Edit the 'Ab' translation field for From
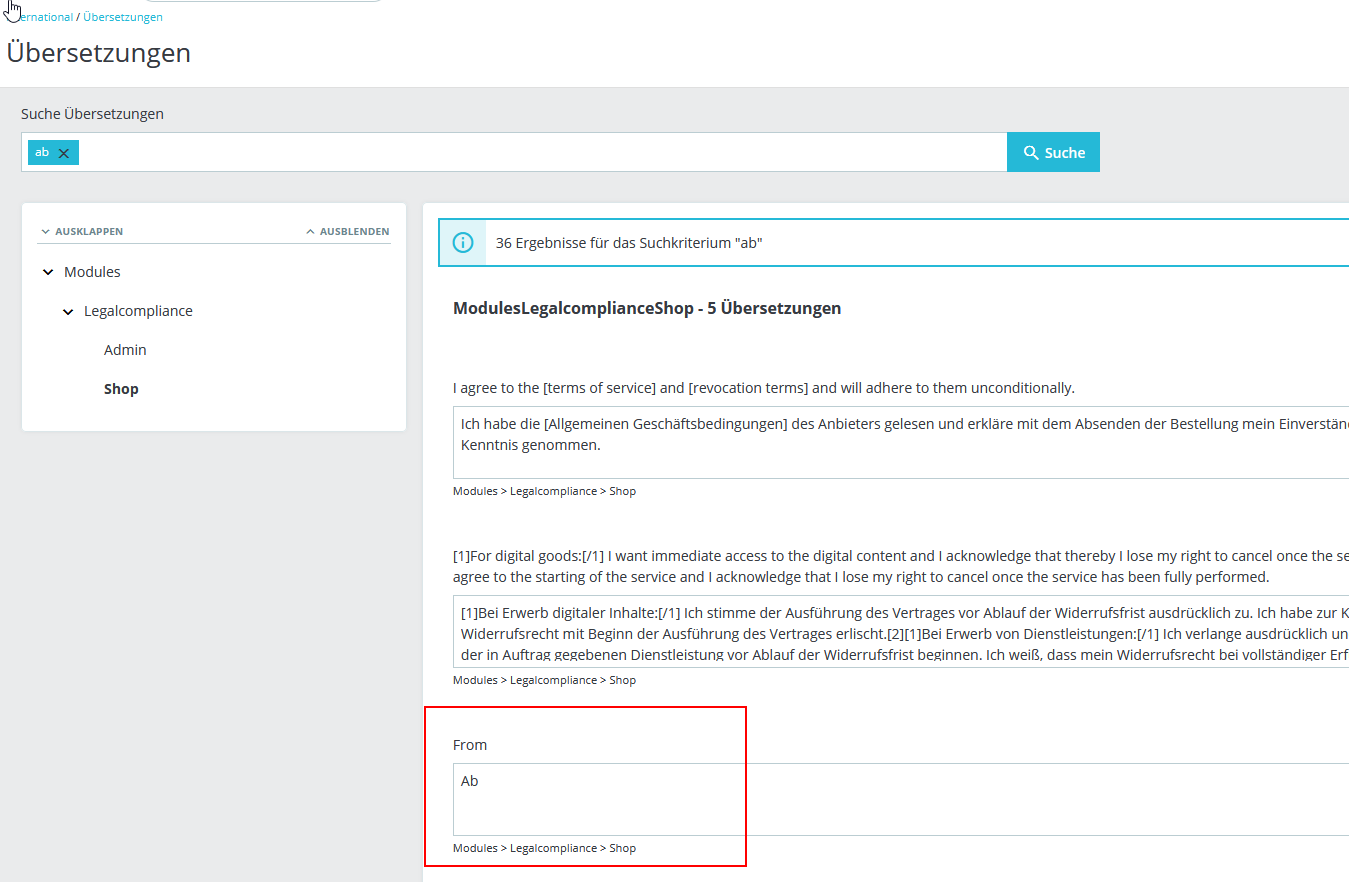Viewport: 1349px width, 882px height. point(900,799)
